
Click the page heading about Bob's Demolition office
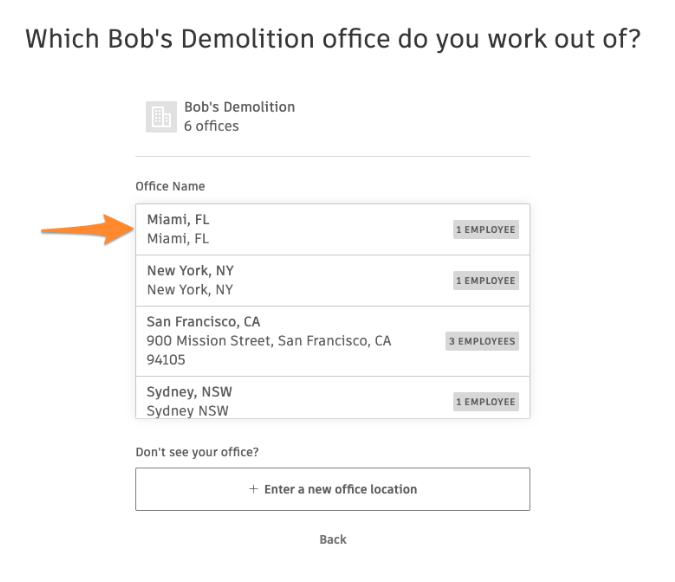(333, 39)
